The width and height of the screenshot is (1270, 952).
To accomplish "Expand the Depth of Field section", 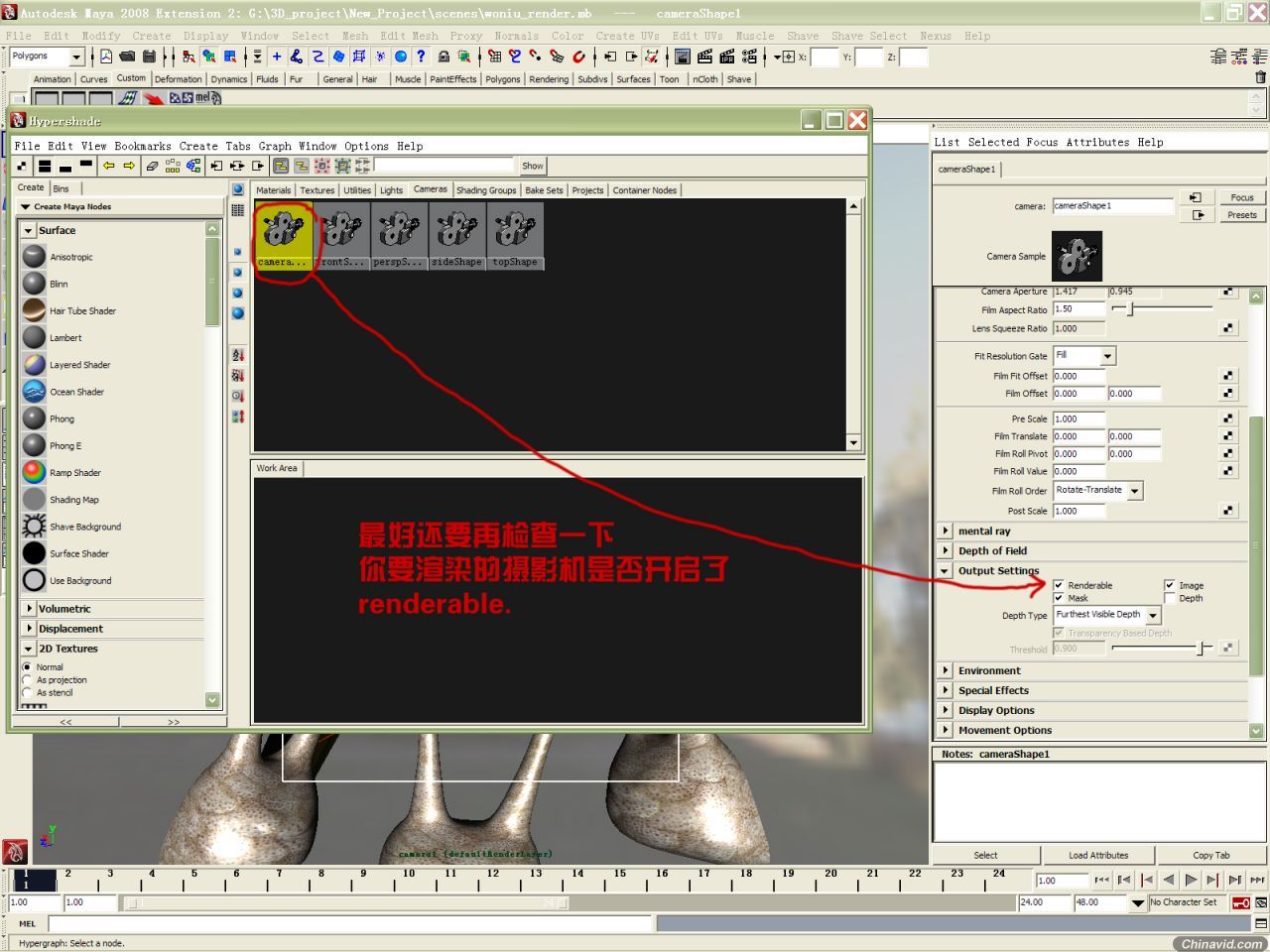I will point(946,550).
